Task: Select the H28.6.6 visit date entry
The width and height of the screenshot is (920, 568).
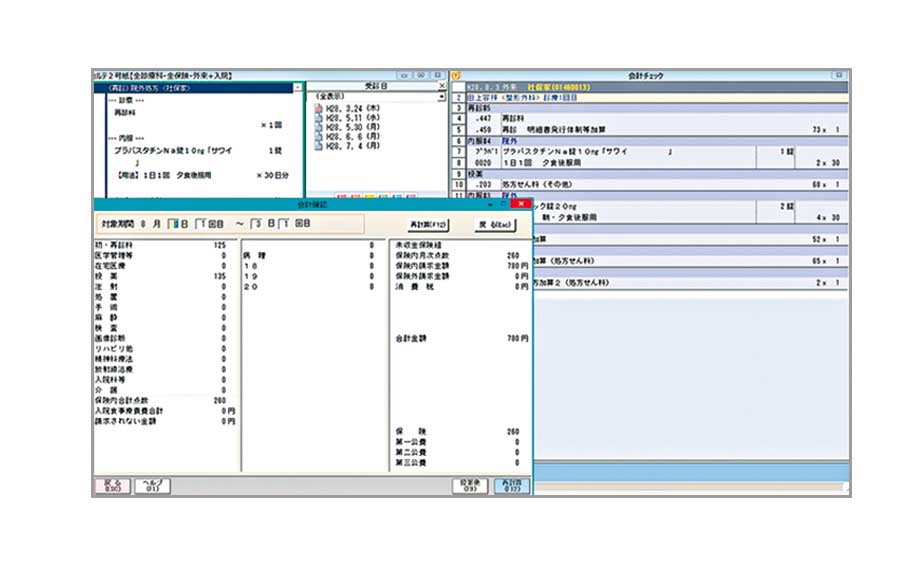Action: (345, 137)
